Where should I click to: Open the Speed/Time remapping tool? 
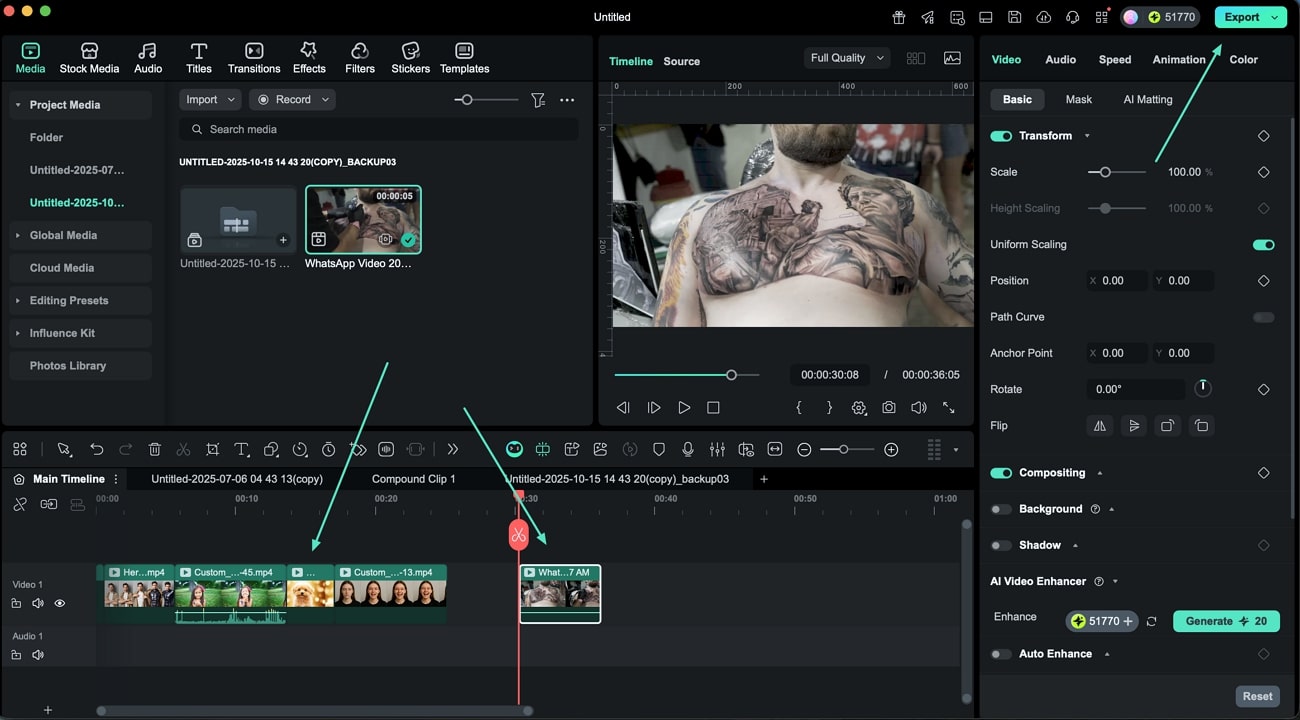(301, 449)
